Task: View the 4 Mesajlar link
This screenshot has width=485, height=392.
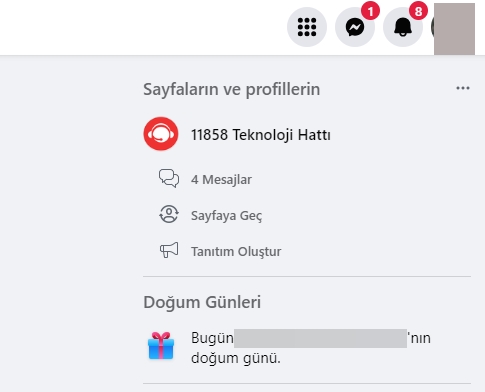Action: point(221,180)
